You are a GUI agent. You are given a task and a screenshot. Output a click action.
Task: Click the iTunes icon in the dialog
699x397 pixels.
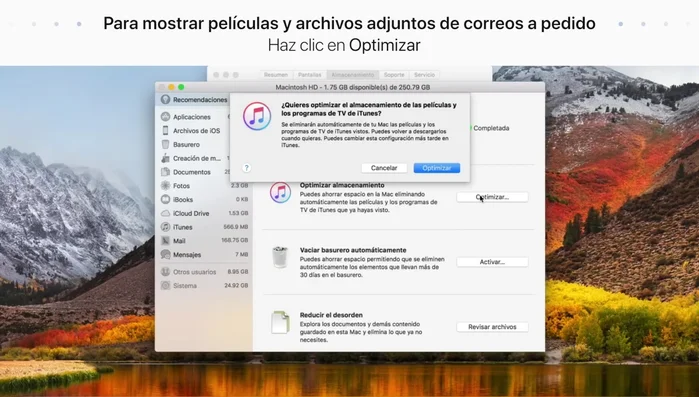click(x=257, y=116)
